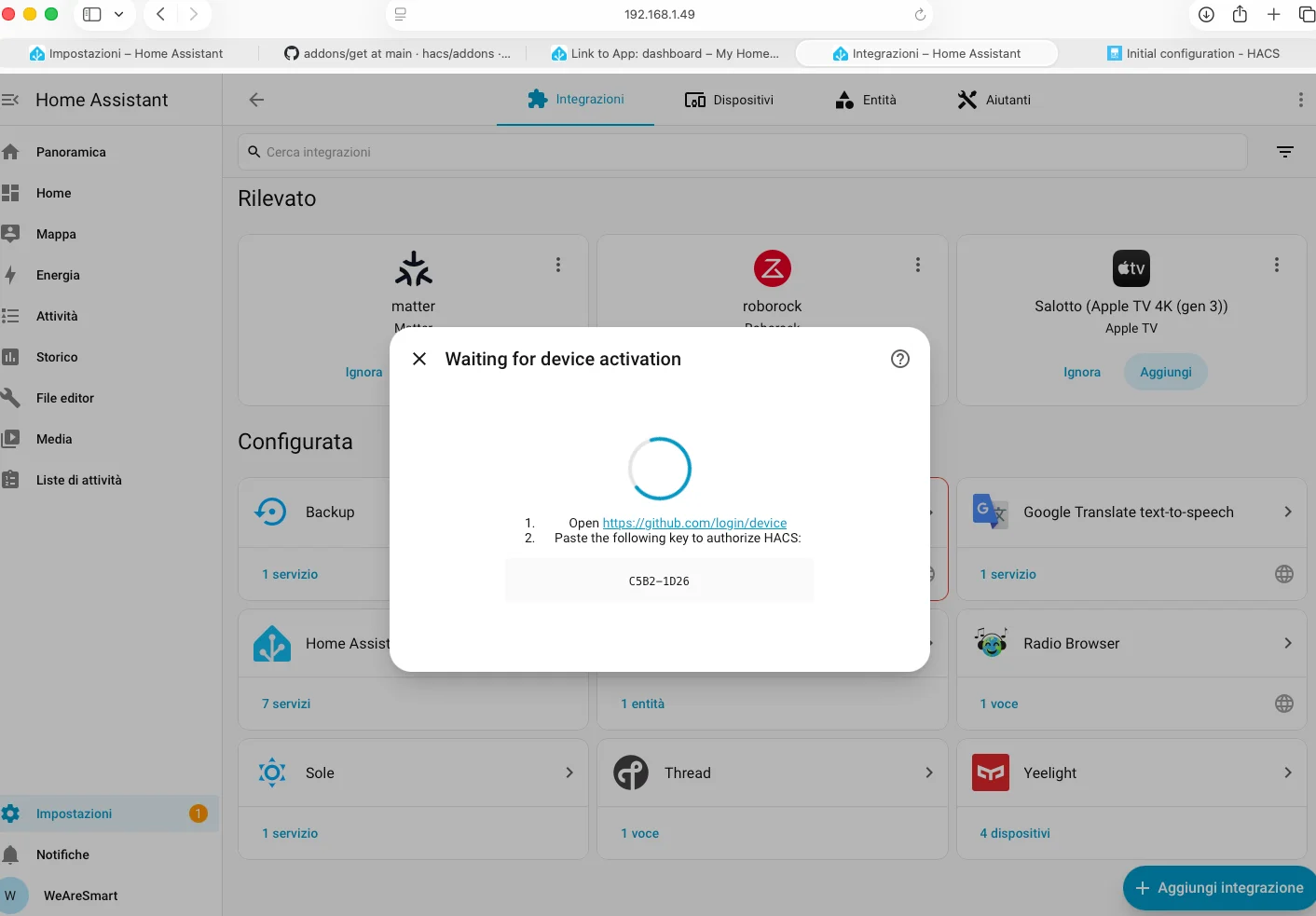This screenshot has width=1316, height=916.
Task: Click the Safari address bar
Action: 659,14
